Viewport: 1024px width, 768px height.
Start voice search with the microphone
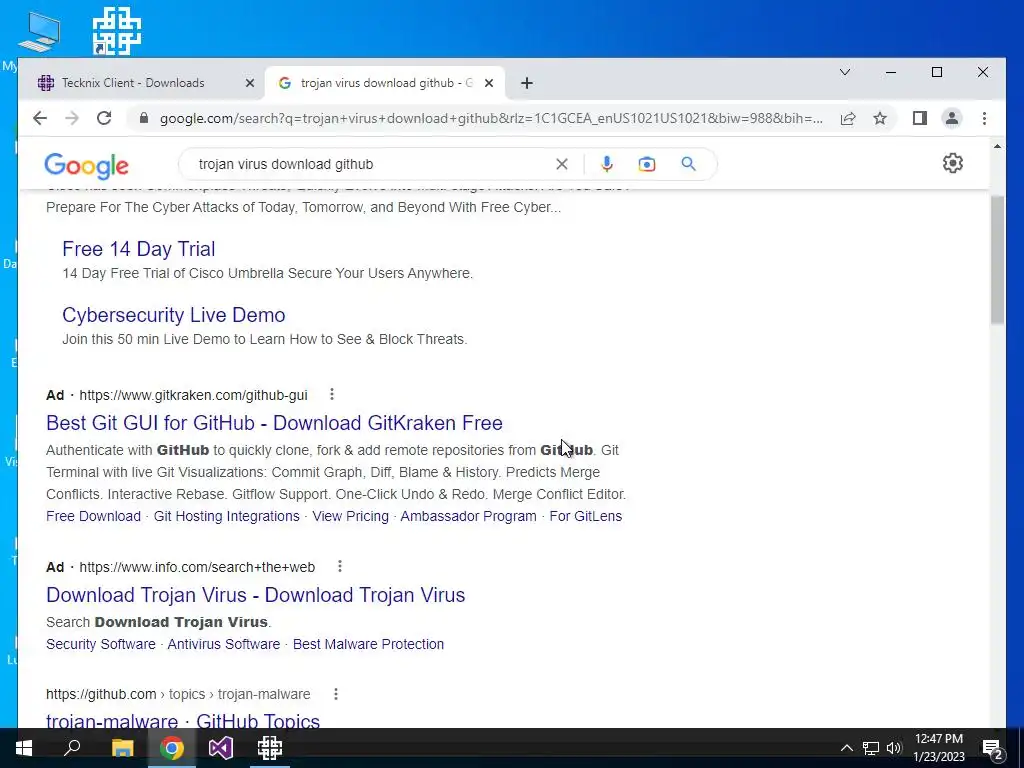(x=607, y=164)
